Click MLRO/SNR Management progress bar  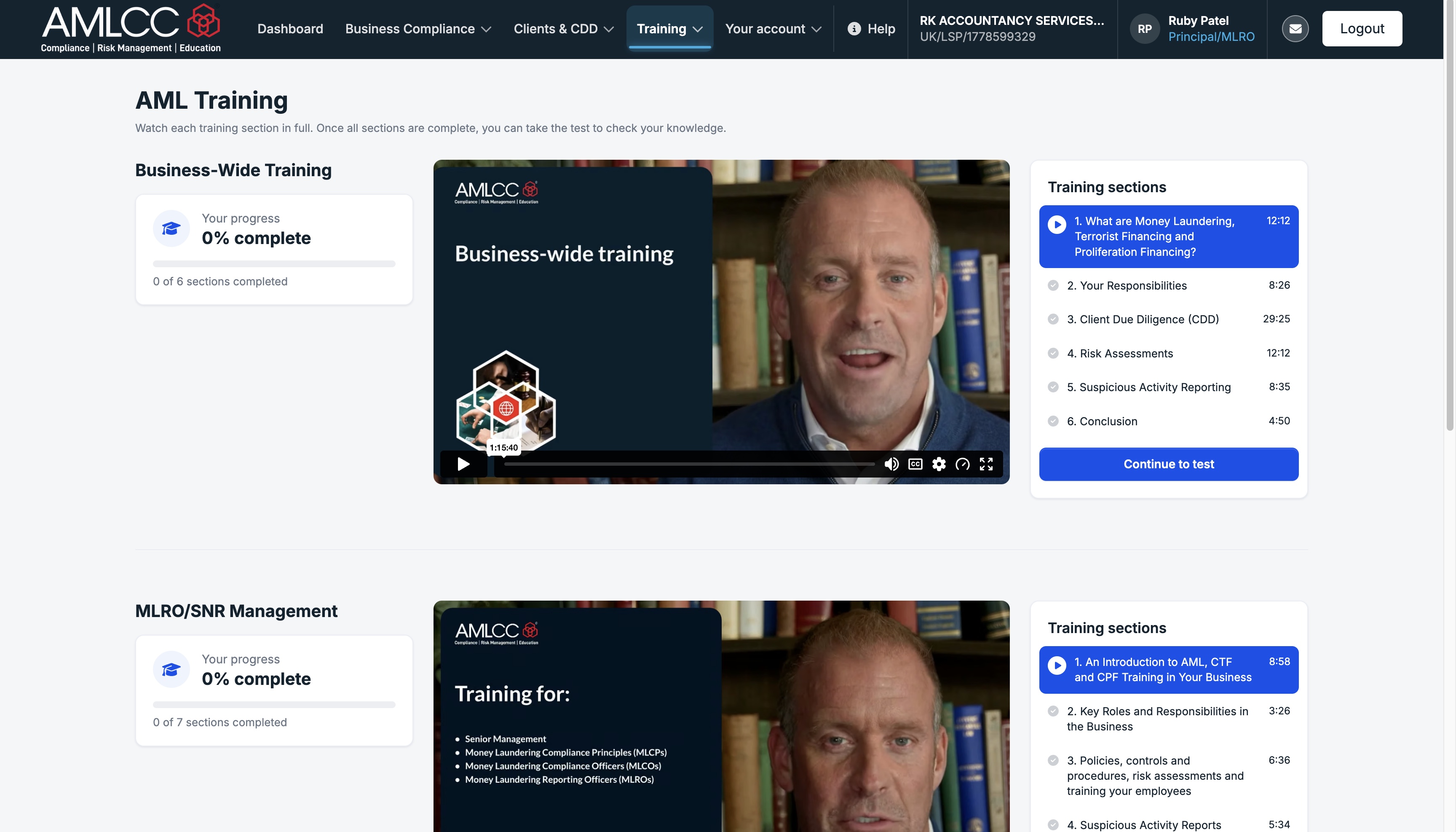point(273,705)
